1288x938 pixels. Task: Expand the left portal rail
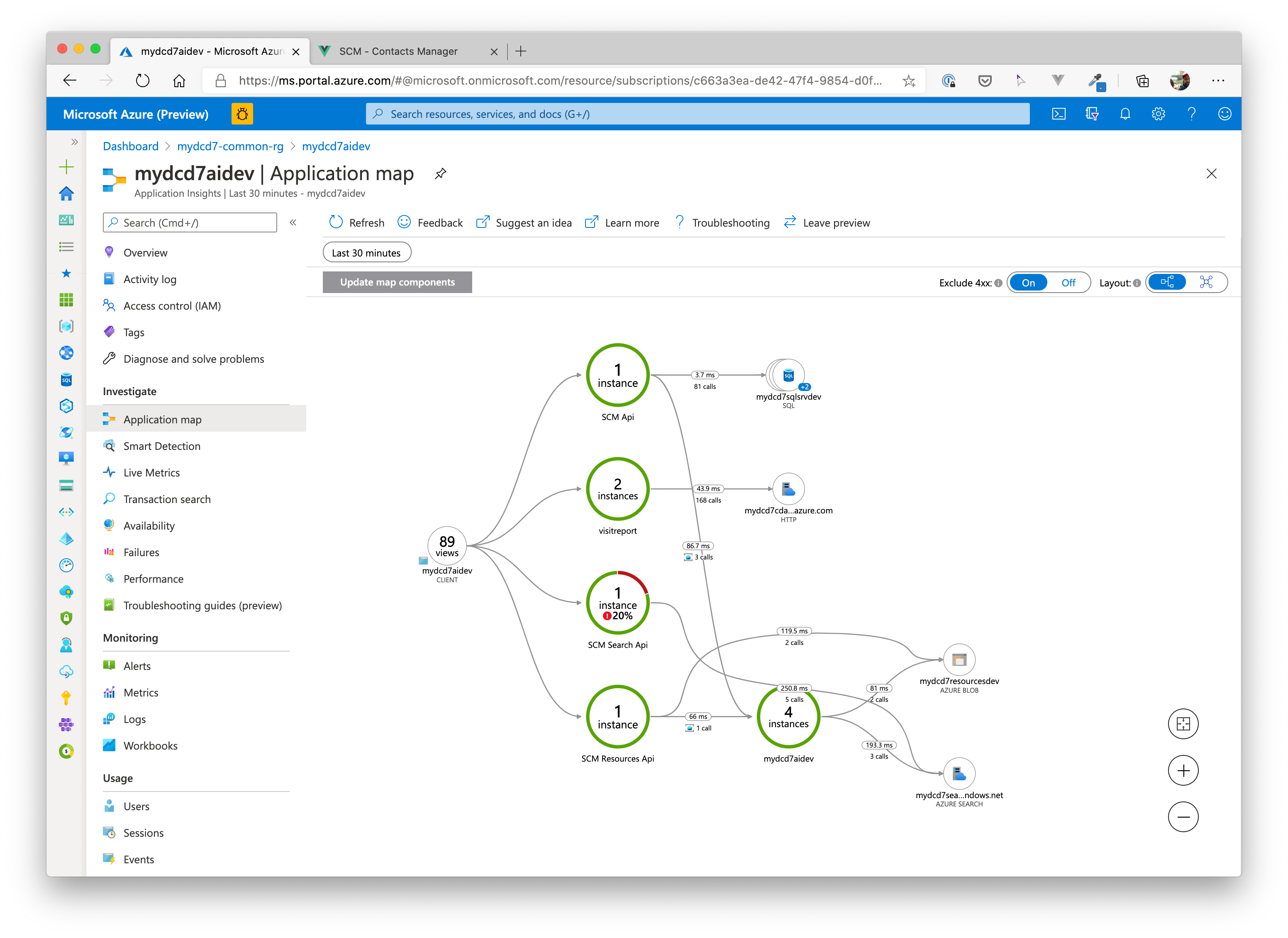pos(74,142)
